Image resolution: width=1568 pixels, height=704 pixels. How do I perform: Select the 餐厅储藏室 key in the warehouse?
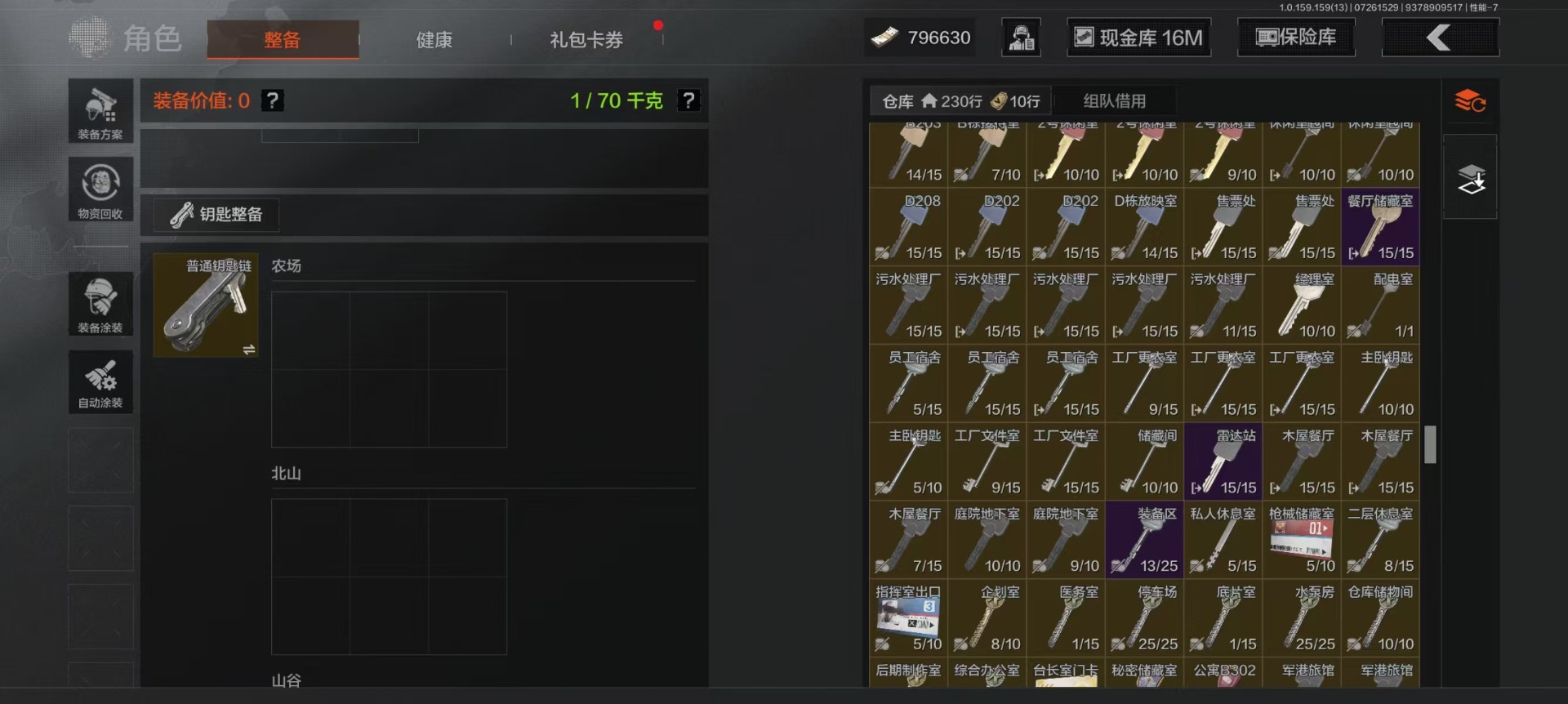click(x=1381, y=226)
